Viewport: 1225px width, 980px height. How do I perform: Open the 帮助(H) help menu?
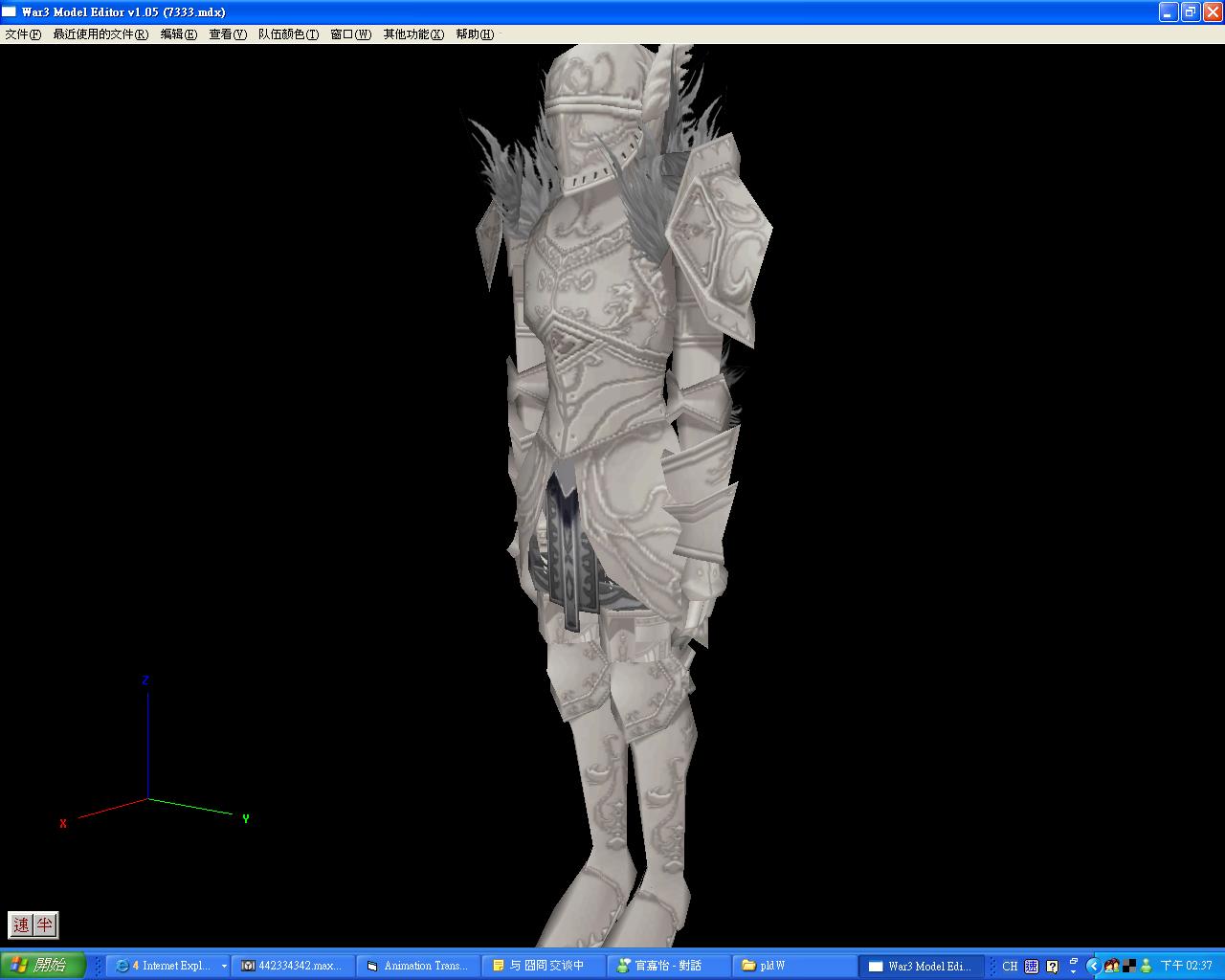tap(475, 34)
